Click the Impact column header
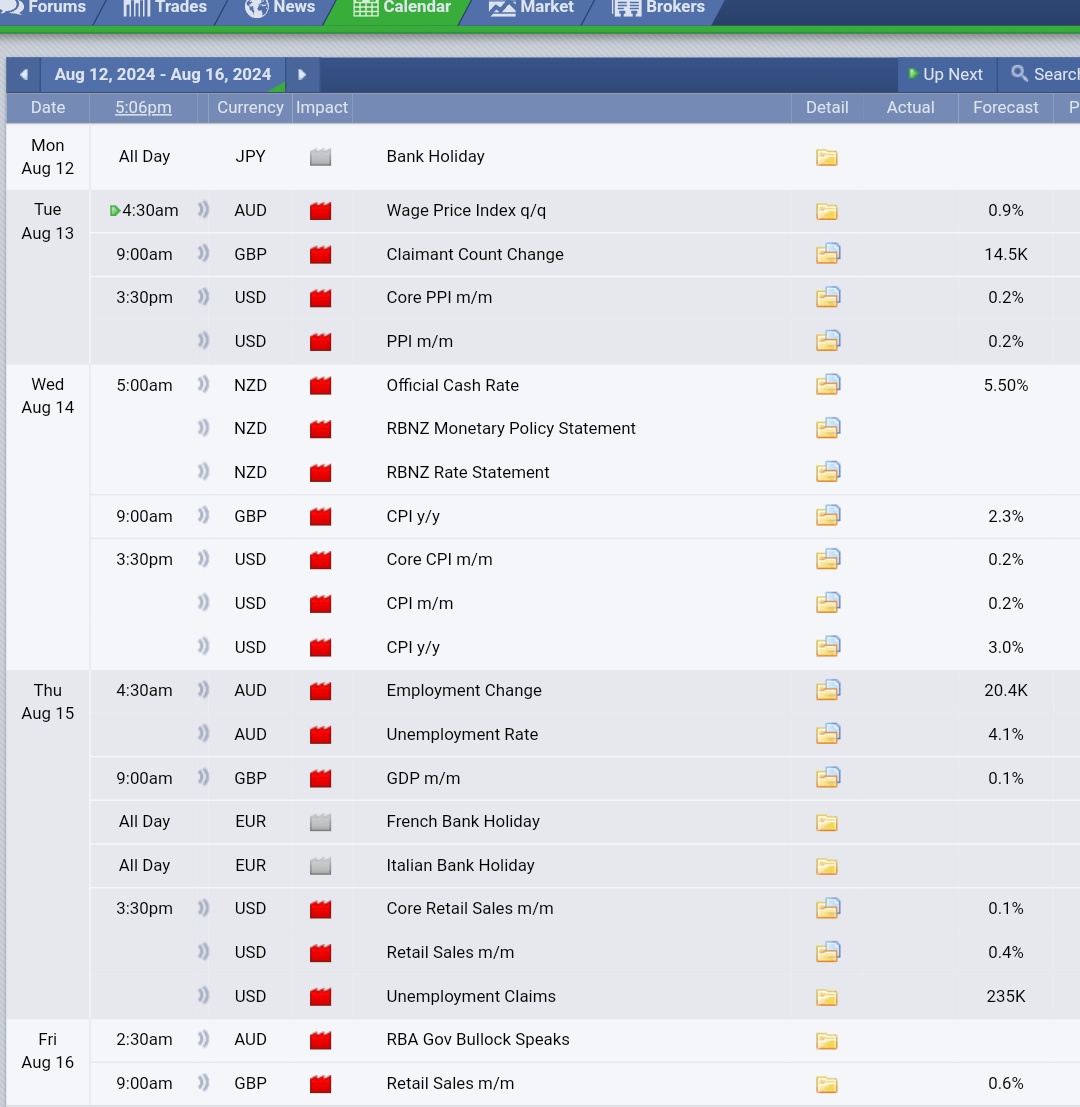Viewport: 1080px width, 1107px height. 322,107
